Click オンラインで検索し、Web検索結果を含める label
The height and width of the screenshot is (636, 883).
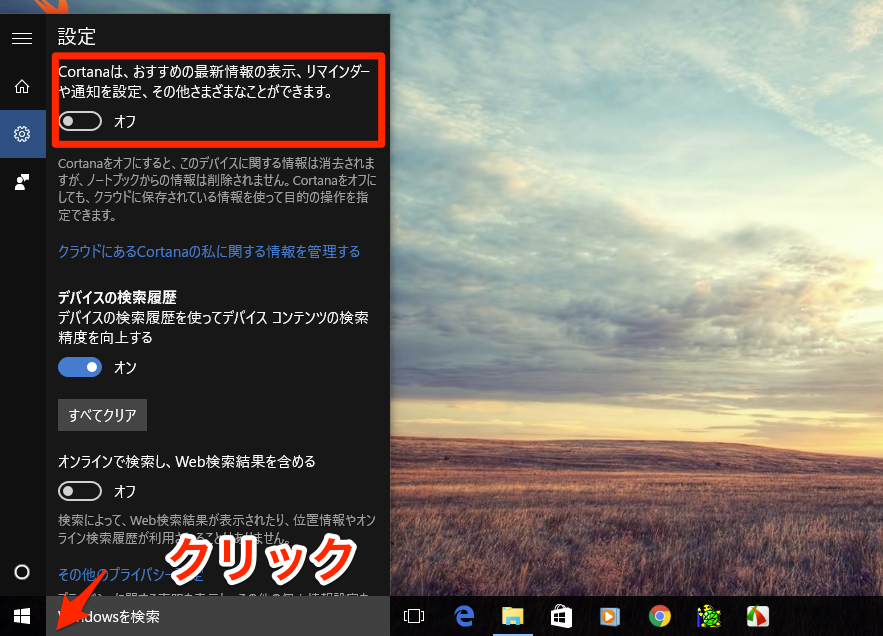tap(186, 461)
